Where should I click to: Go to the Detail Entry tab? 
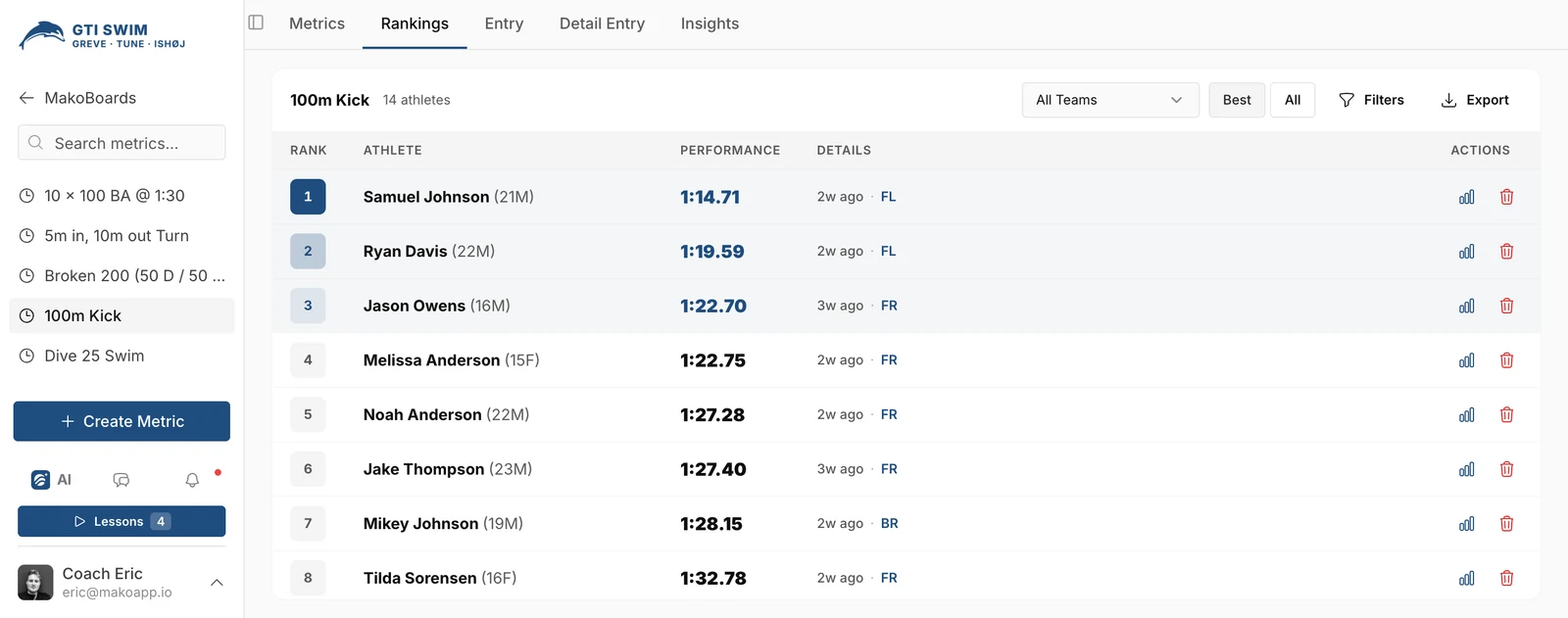602,24
